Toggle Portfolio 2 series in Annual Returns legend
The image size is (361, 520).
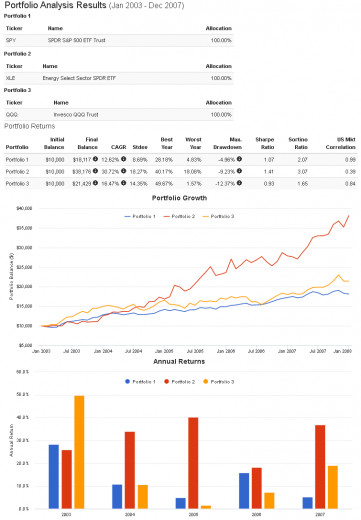[179, 382]
